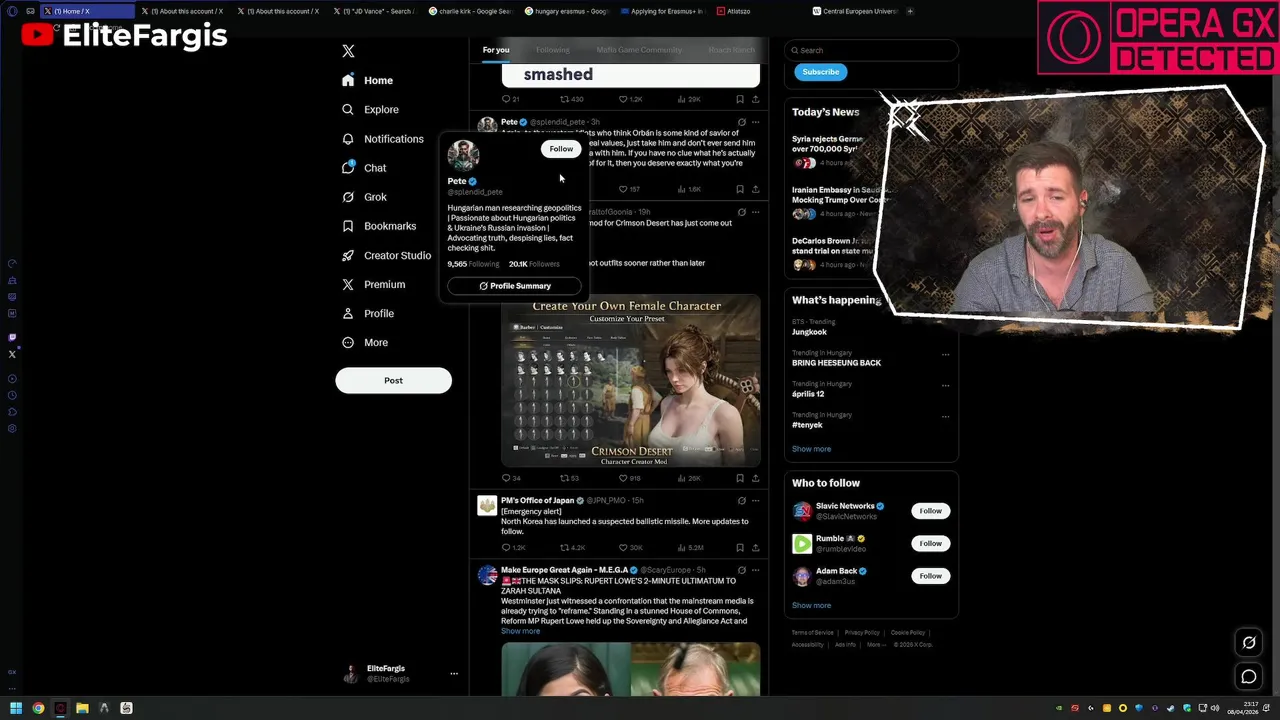The image size is (1280, 720).
Task: Open Chrome from the taskbar
Action: pos(38,708)
